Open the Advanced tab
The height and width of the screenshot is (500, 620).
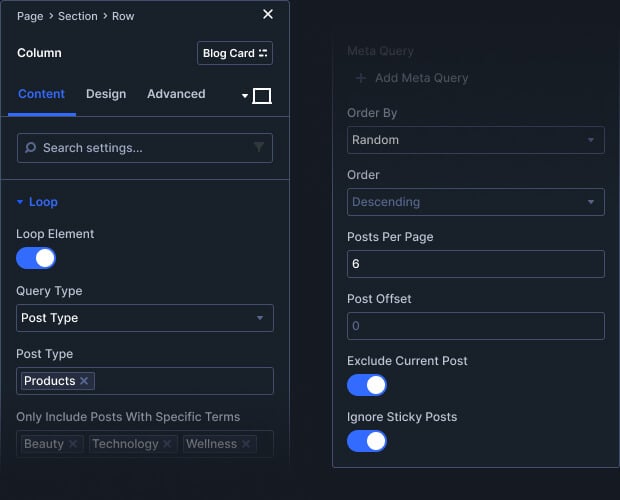coord(176,94)
